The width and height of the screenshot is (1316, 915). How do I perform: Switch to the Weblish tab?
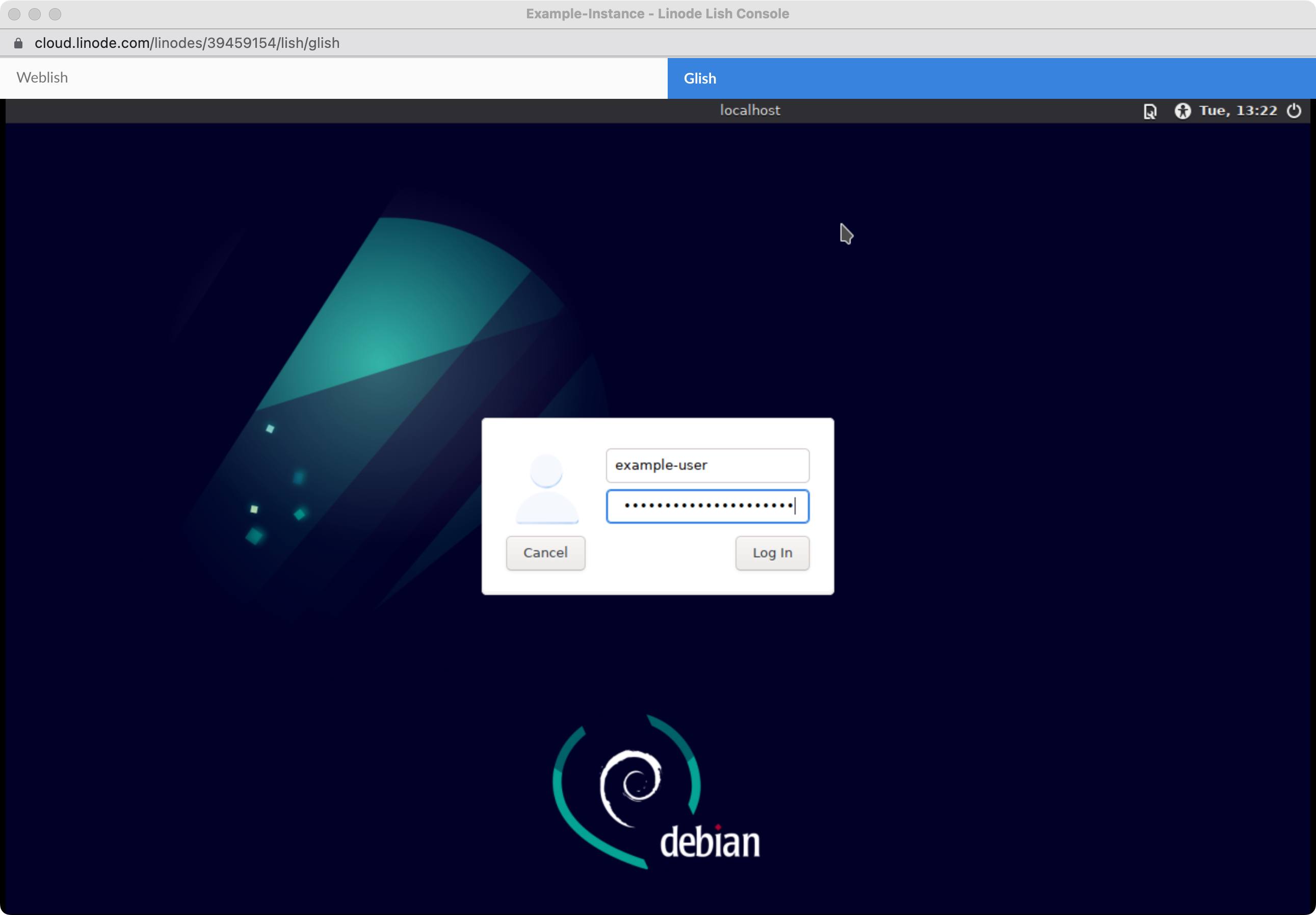coord(41,77)
